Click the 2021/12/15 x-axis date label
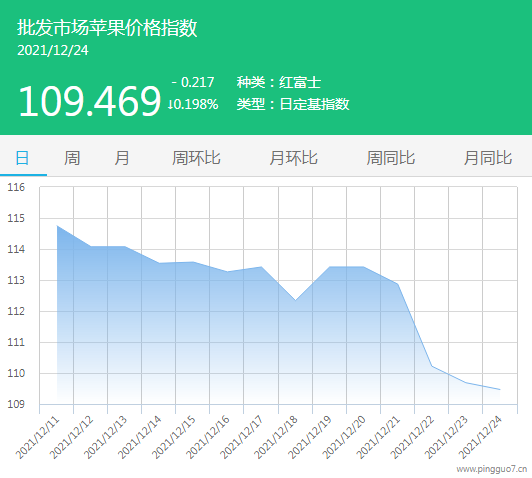This screenshot has width=532, height=478. click(174, 437)
